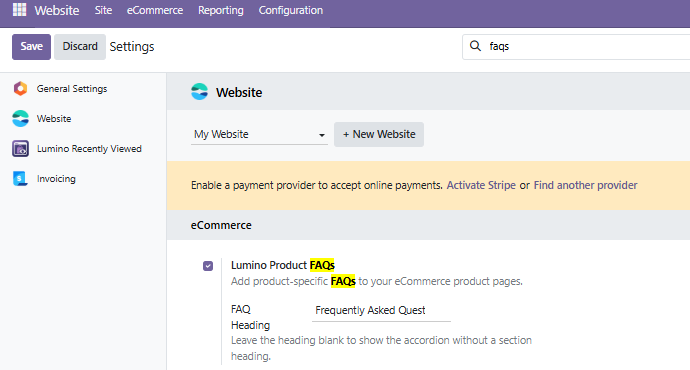
Task: Open the Reporting menu
Action: coord(220,10)
